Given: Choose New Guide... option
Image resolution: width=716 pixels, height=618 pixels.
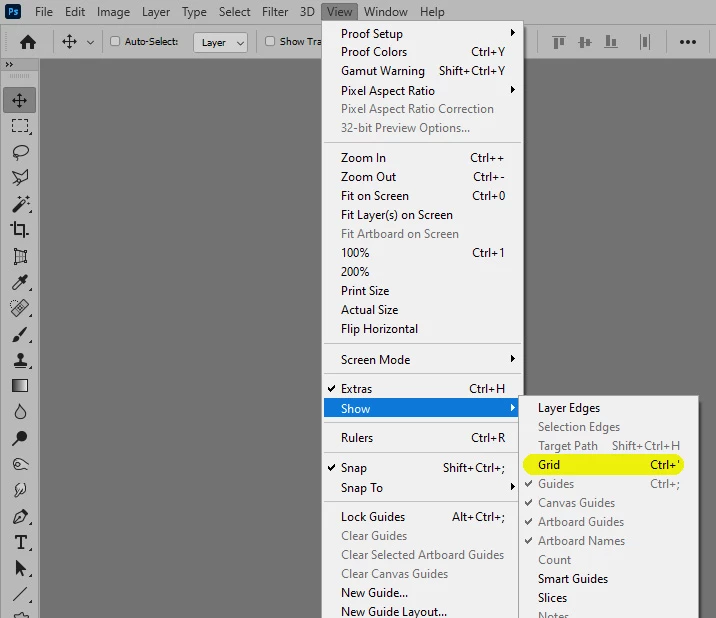Looking at the screenshot, I should [x=423, y=592].
